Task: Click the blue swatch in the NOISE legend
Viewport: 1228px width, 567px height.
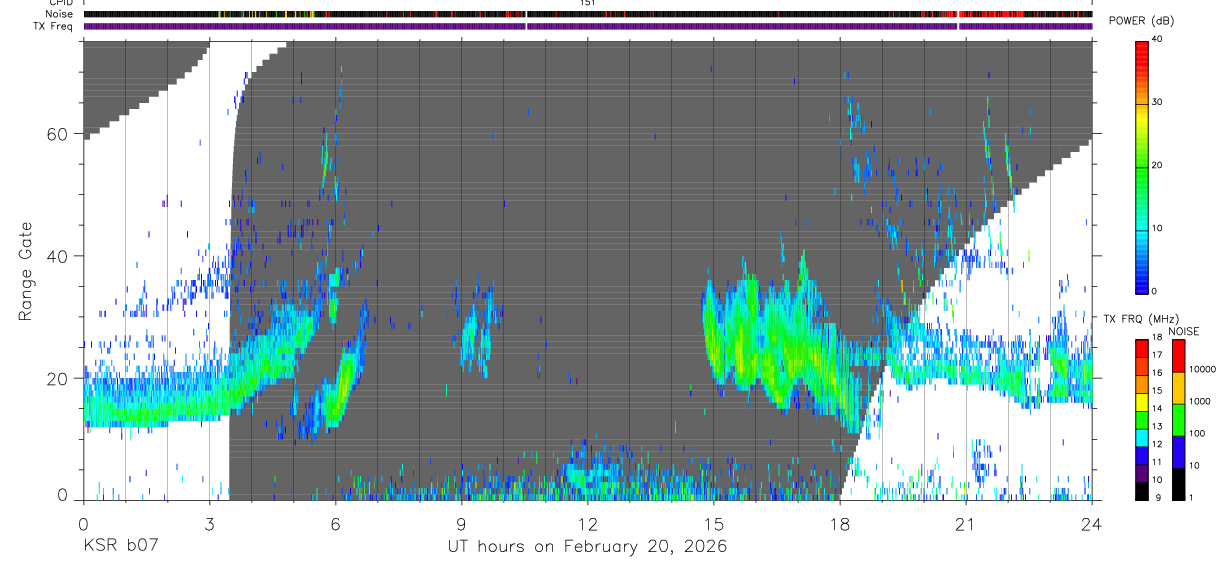Action: 1178,452
